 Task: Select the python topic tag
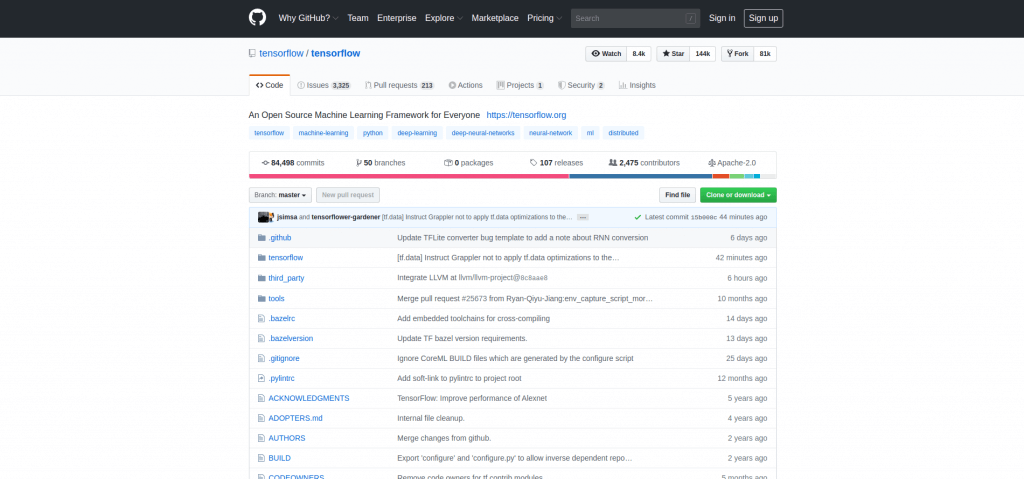pos(373,133)
